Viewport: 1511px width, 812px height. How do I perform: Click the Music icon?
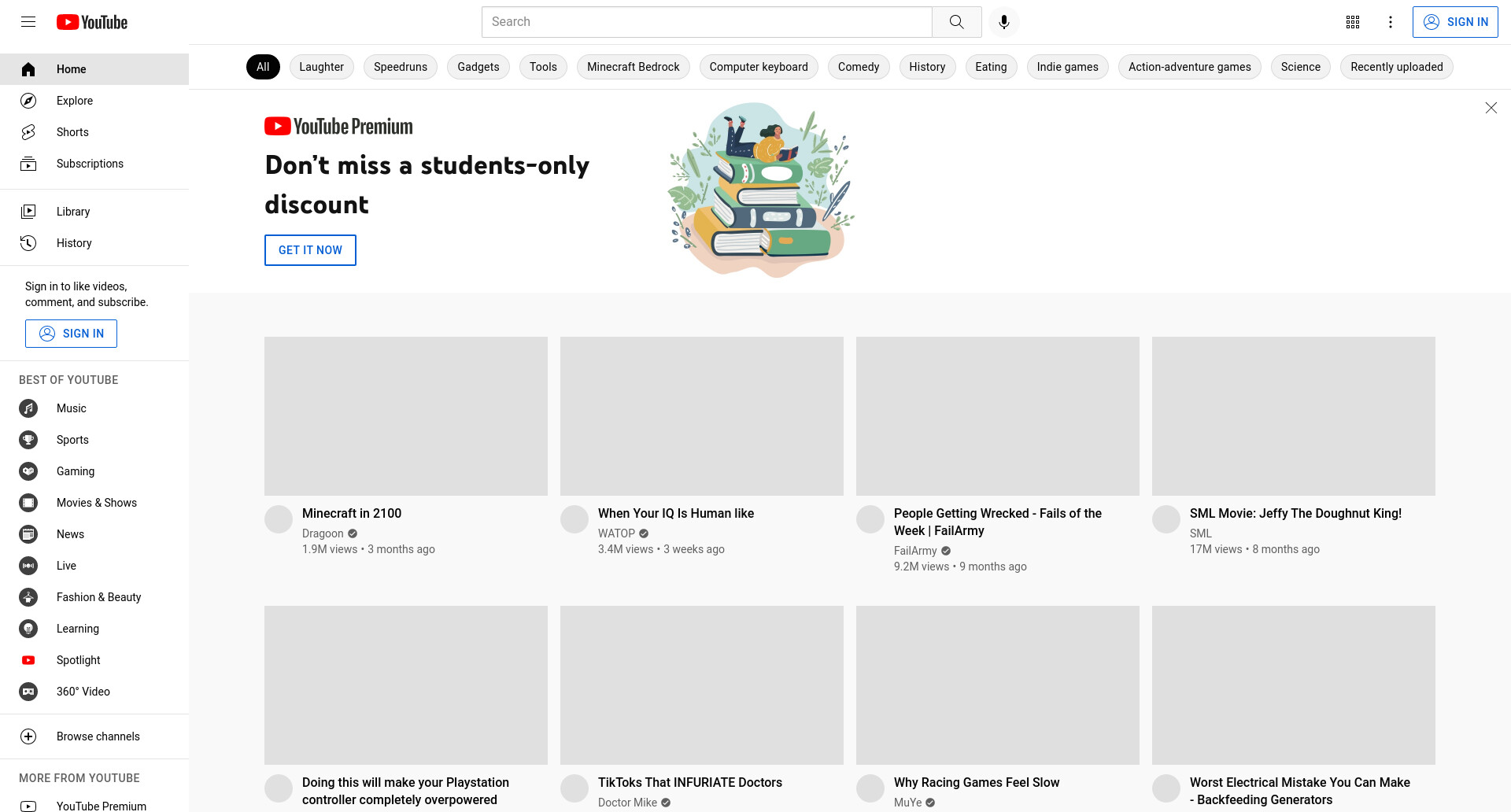pos(28,408)
